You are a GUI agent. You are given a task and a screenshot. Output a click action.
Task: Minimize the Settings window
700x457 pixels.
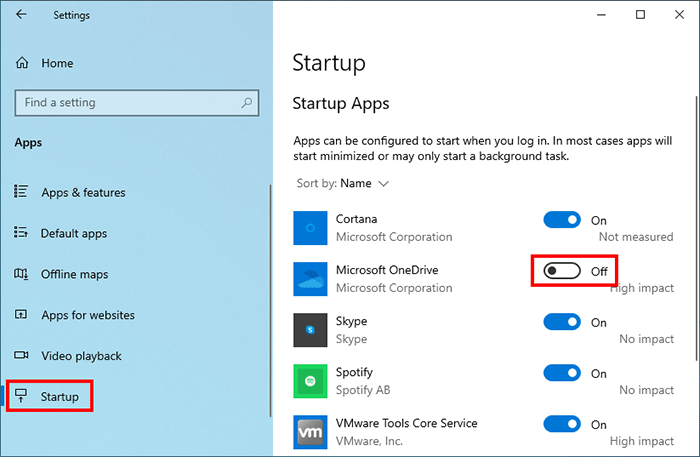click(x=601, y=15)
